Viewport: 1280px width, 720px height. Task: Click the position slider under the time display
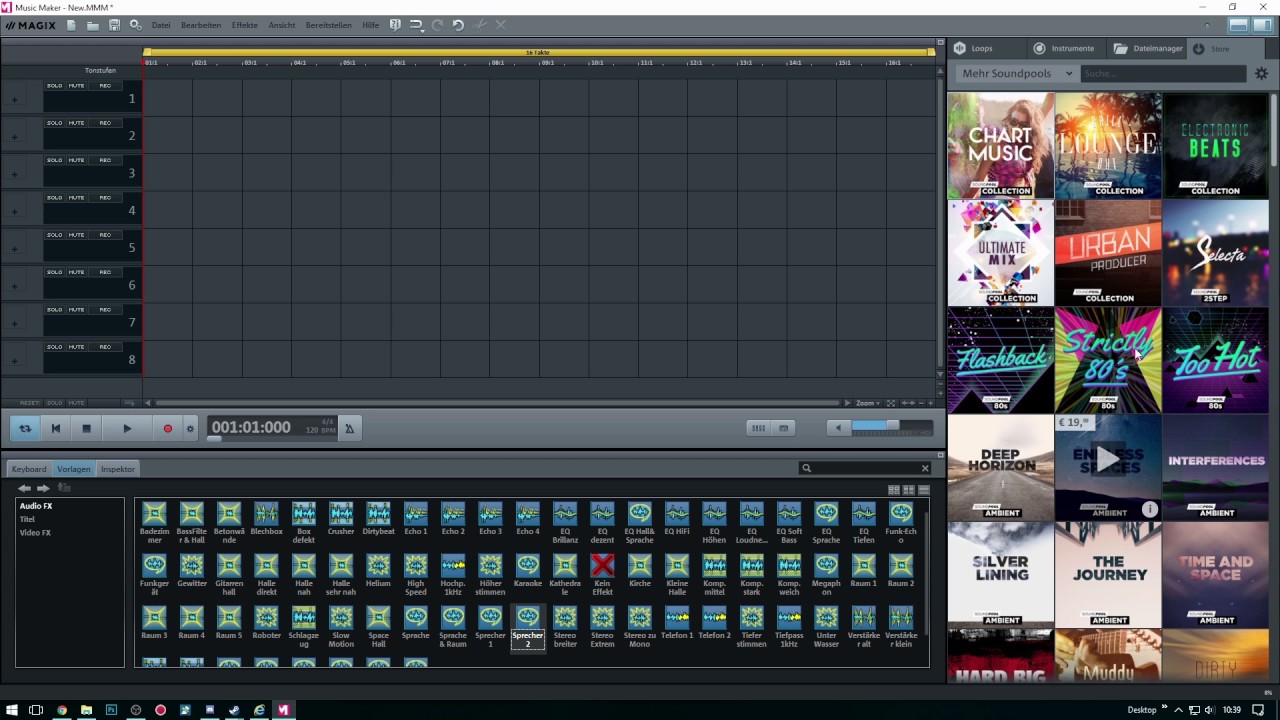click(214, 439)
